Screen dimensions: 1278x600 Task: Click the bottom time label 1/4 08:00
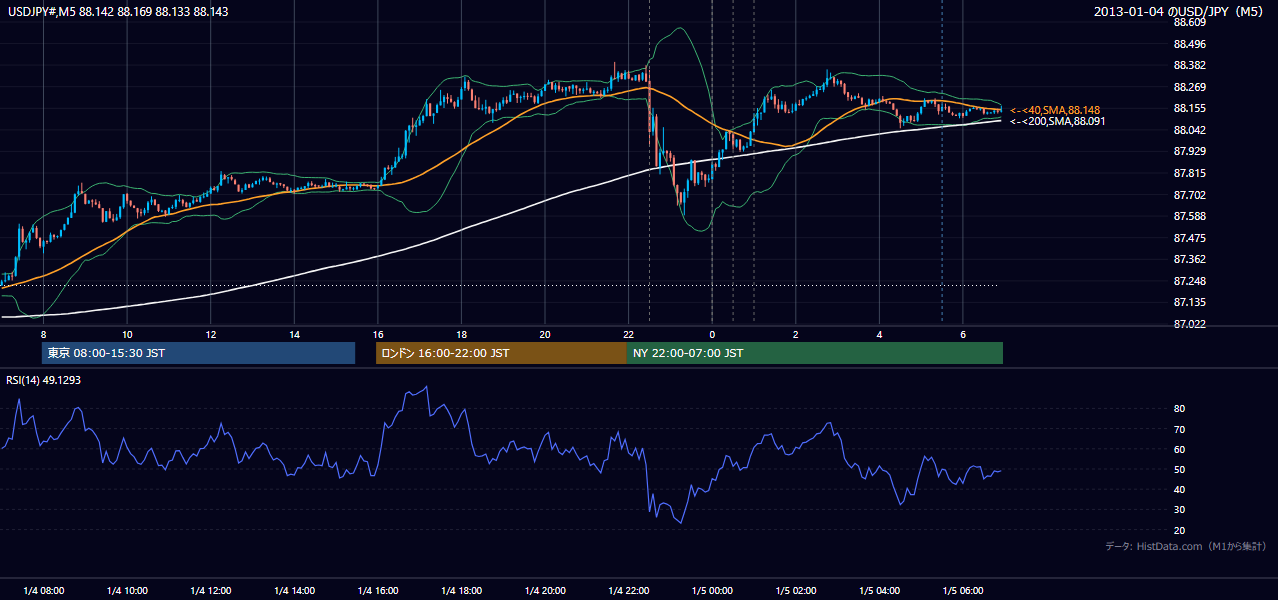pos(43,590)
